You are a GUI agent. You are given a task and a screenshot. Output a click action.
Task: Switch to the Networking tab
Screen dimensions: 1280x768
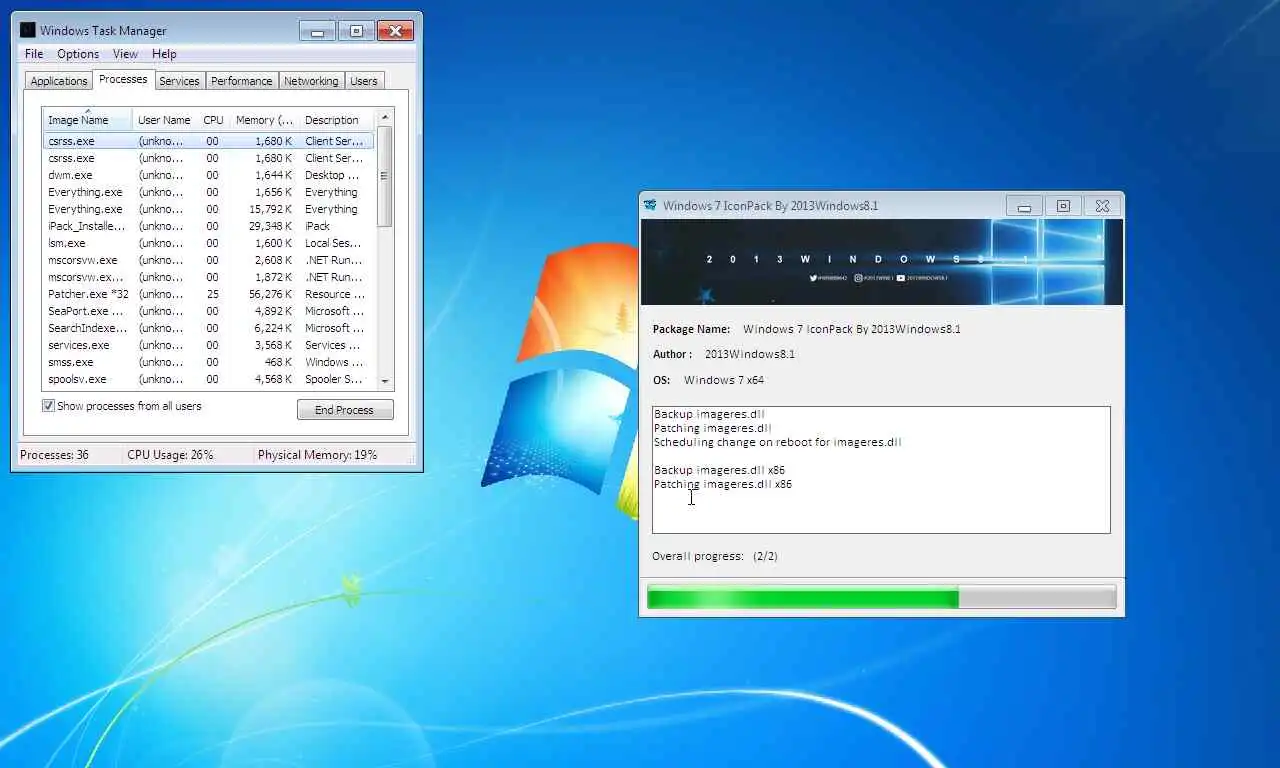pyautogui.click(x=311, y=81)
